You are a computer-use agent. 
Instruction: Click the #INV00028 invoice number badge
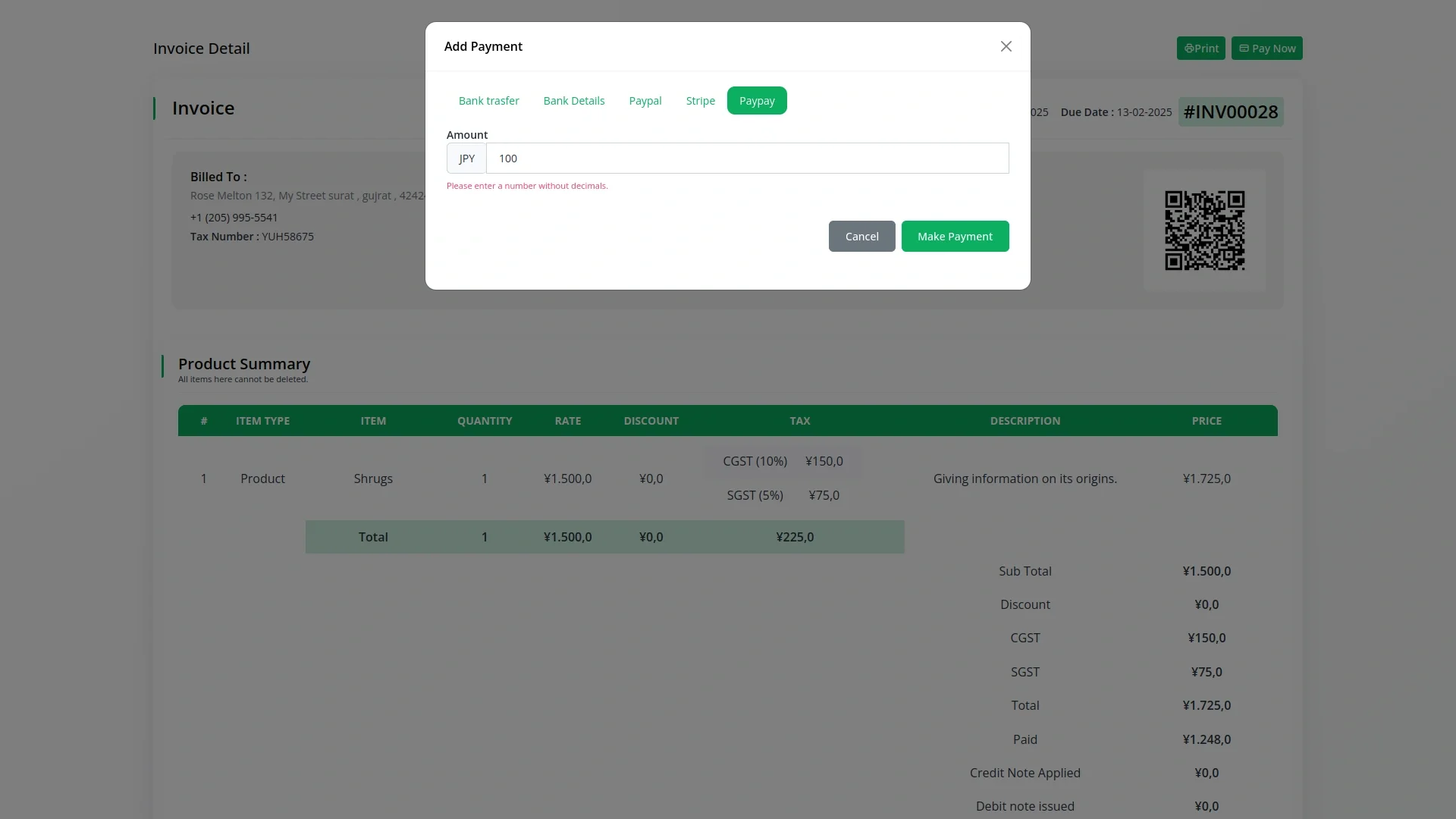coord(1230,112)
